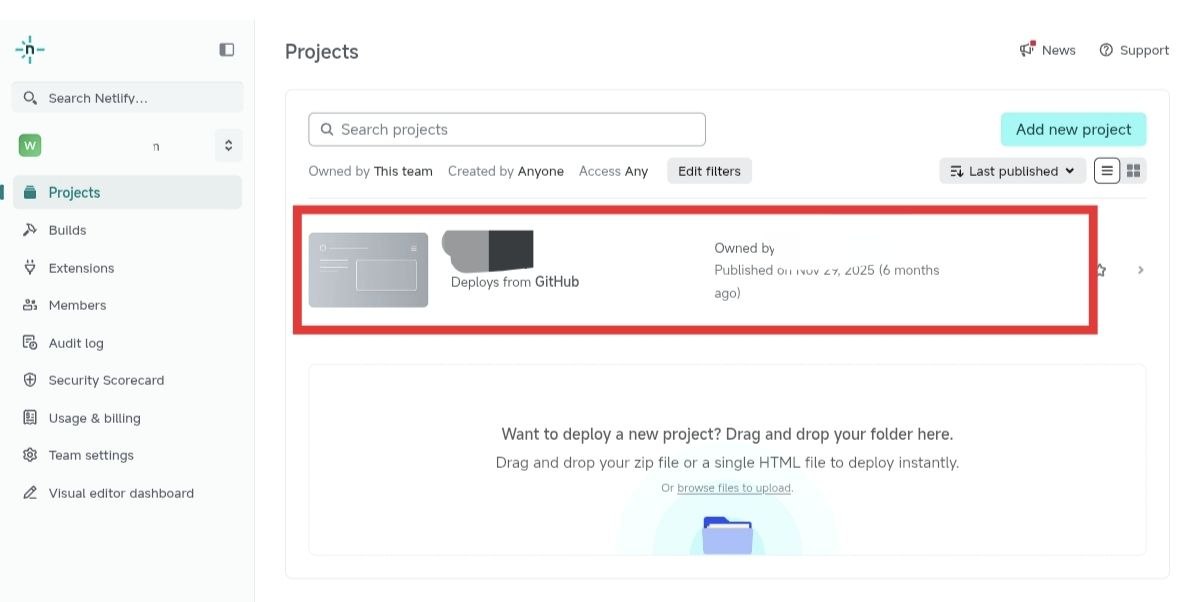Click the Deploys from GitHub text

(x=515, y=281)
